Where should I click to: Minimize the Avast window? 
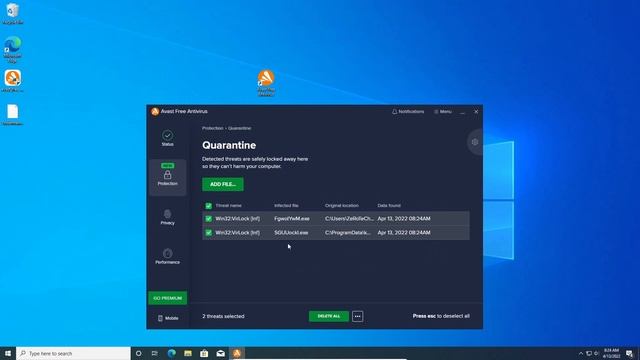[x=462, y=111]
